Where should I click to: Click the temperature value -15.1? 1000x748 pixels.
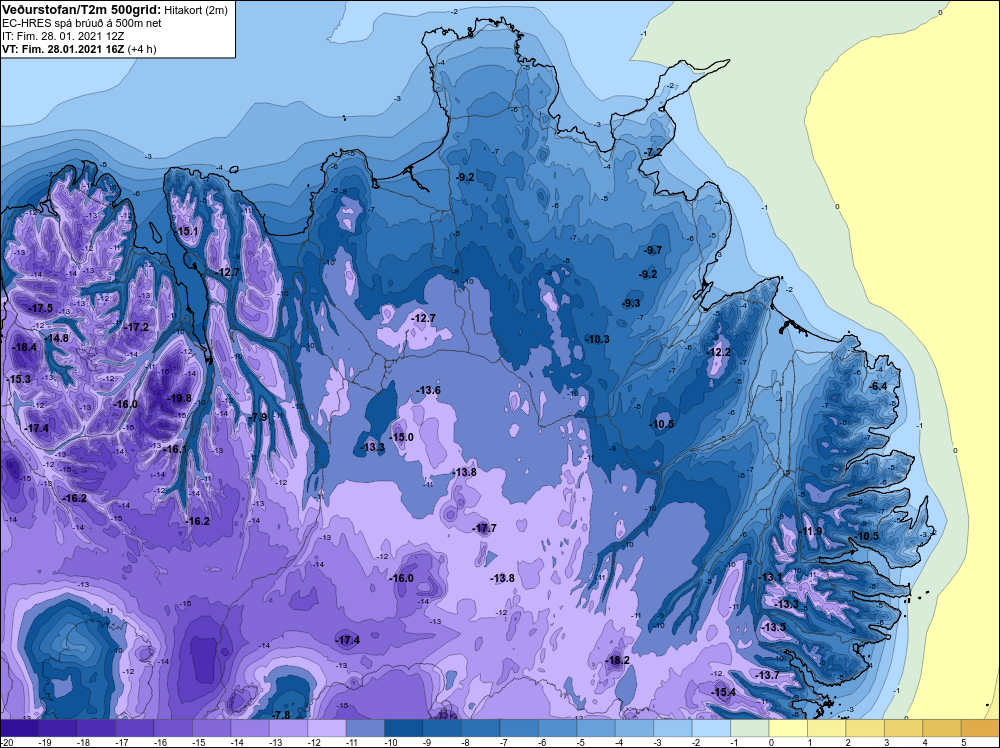pyautogui.click(x=187, y=232)
